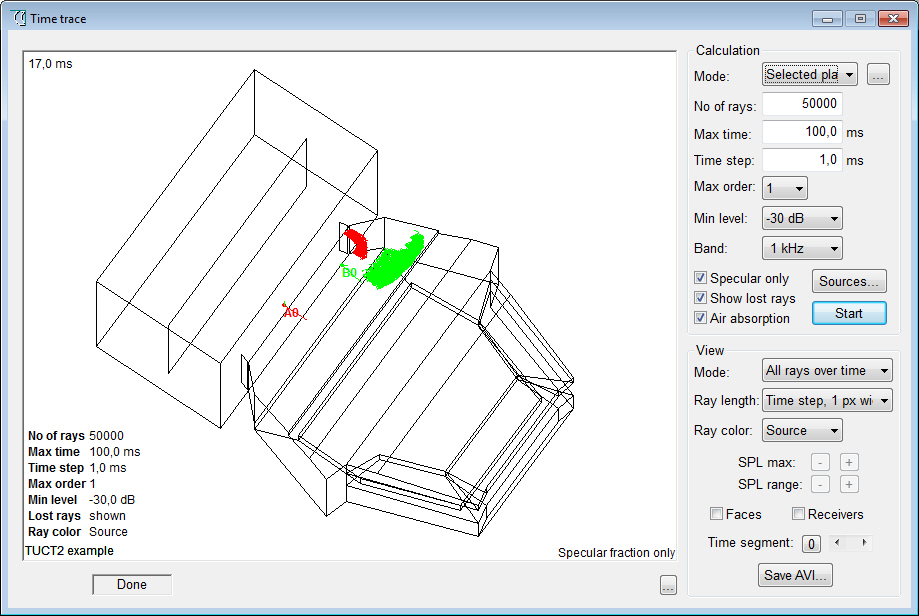The image size is (919, 616).
Task: Click the A0 source marker
Action: coord(291,312)
